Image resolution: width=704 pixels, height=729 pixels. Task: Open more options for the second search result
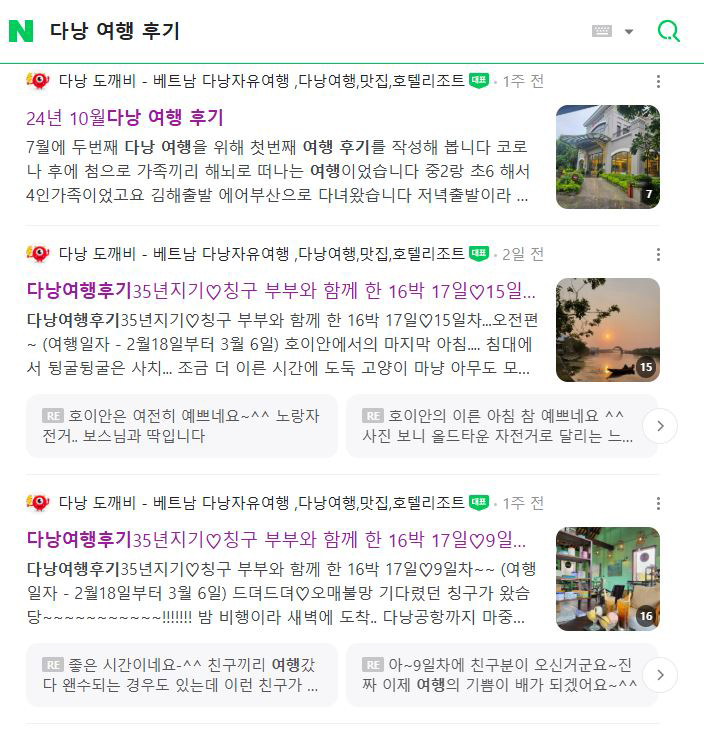pos(658,254)
